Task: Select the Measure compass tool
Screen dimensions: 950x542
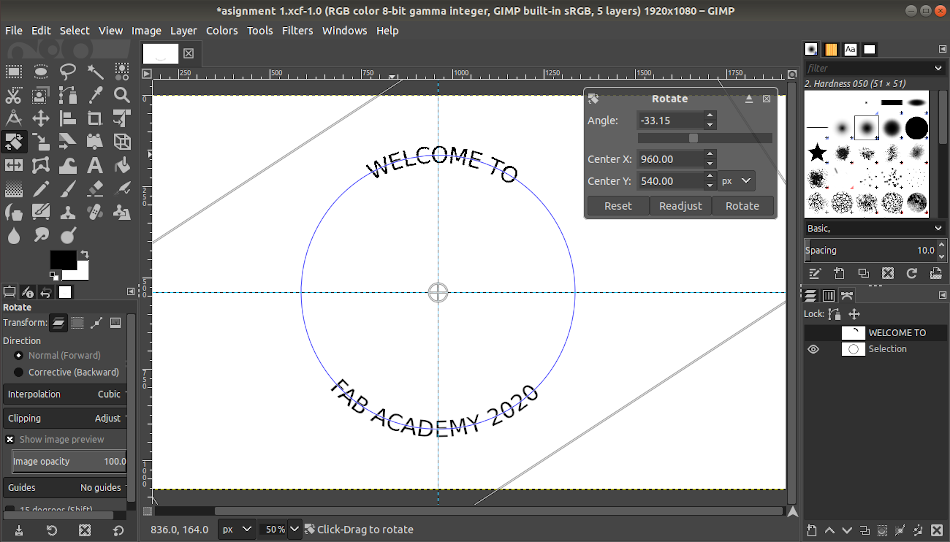Action: pyautogui.click(x=14, y=118)
